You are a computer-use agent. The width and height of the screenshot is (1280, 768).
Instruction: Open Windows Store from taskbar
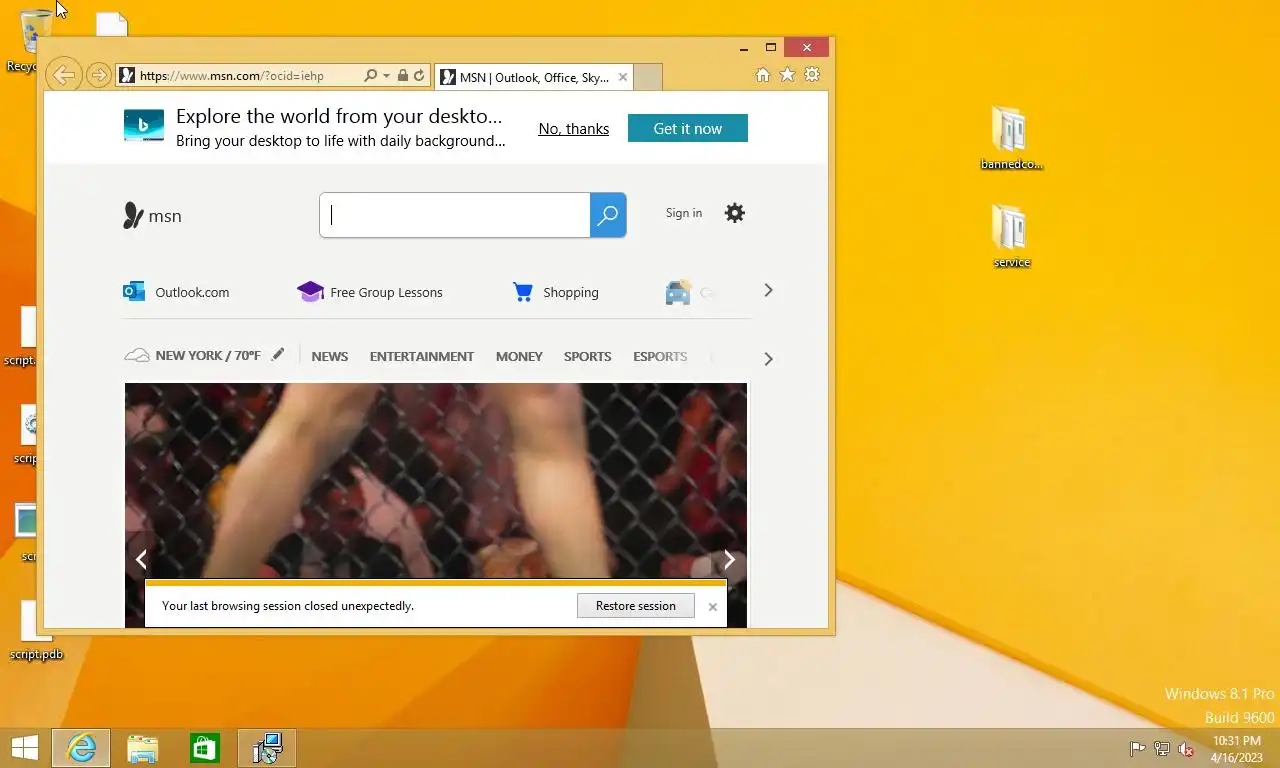[x=205, y=748]
